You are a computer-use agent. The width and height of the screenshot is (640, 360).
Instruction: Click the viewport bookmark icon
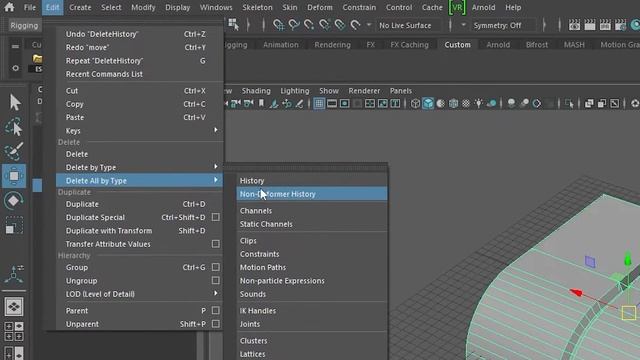click(x=261, y=104)
